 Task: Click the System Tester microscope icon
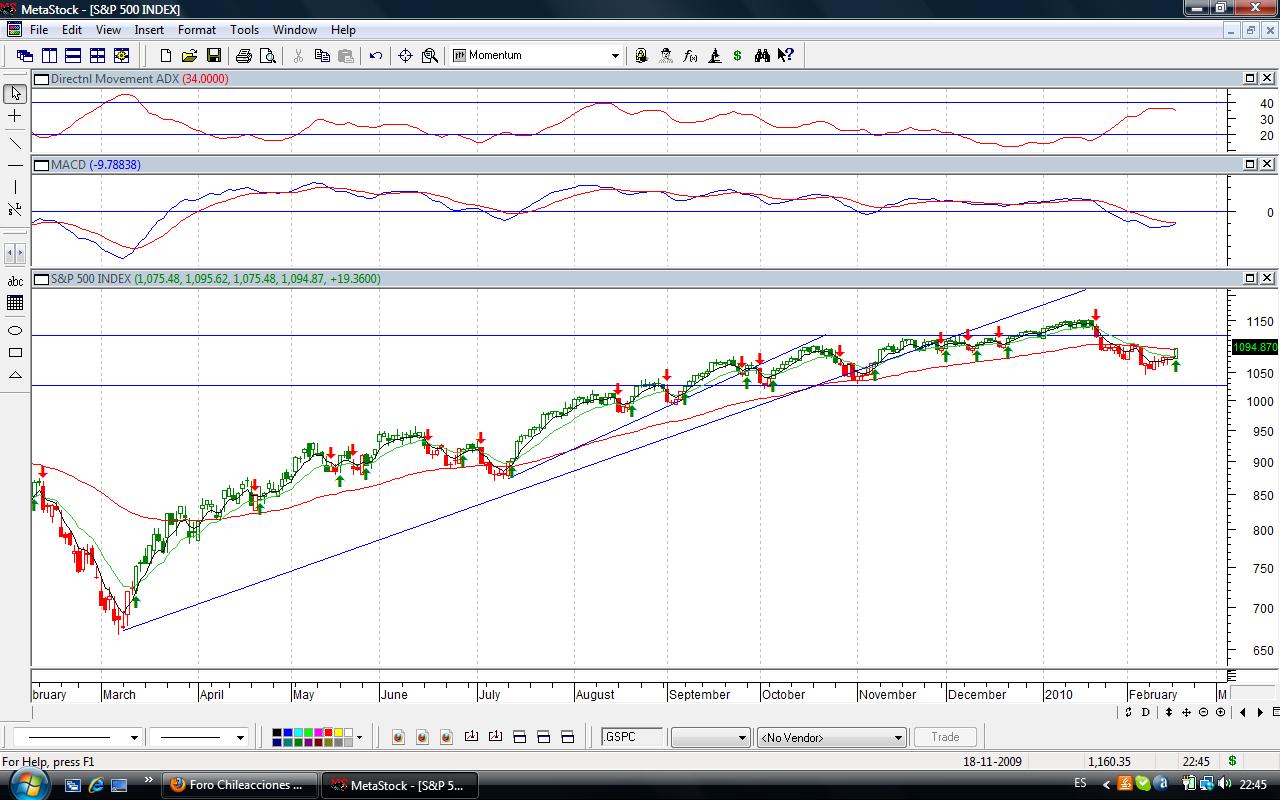(714, 56)
